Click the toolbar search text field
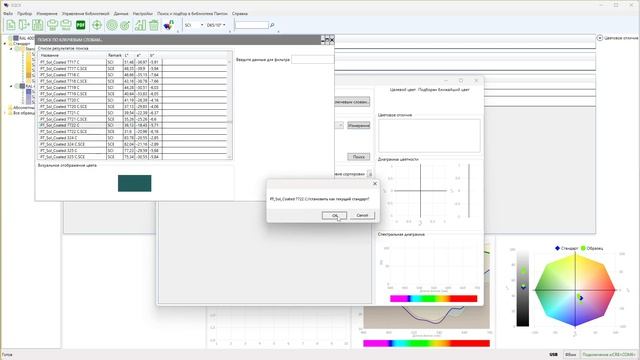The width and height of the screenshot is (640, 360). click(x=251, y=25)
